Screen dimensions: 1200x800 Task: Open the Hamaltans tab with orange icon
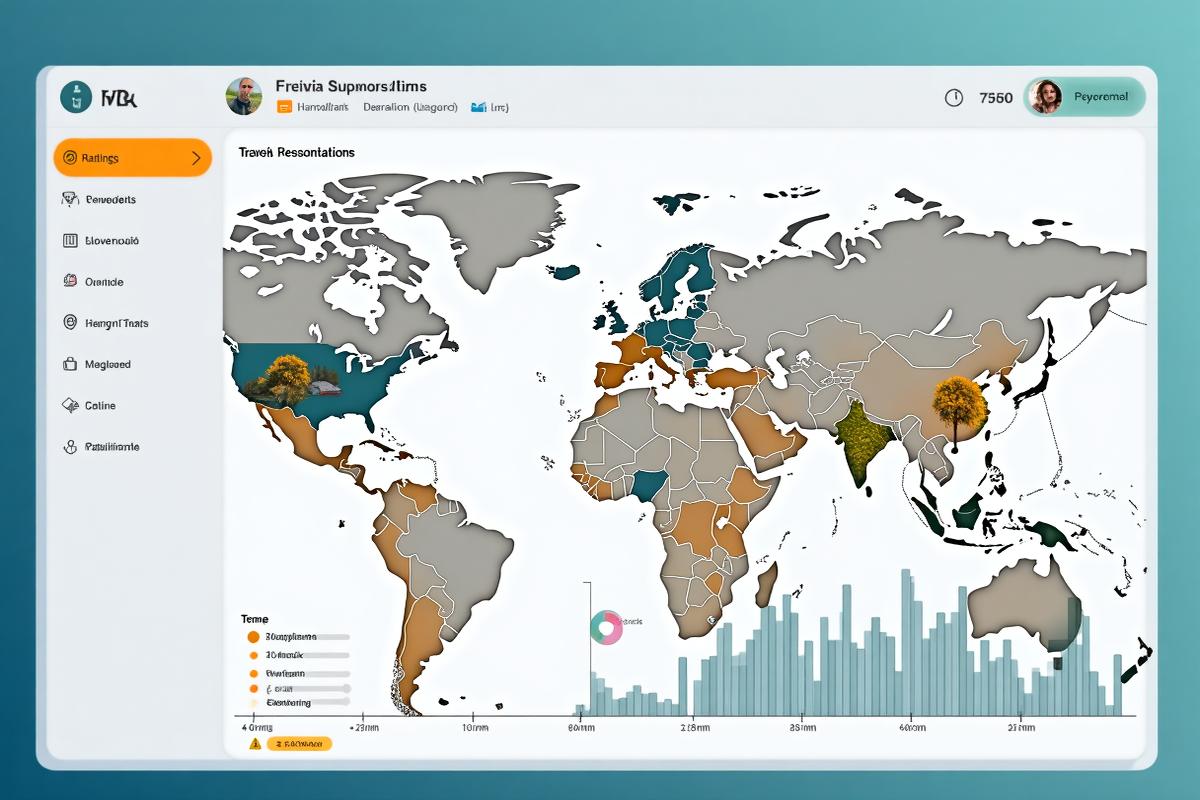pyautogui.click(x=313, y=107)
